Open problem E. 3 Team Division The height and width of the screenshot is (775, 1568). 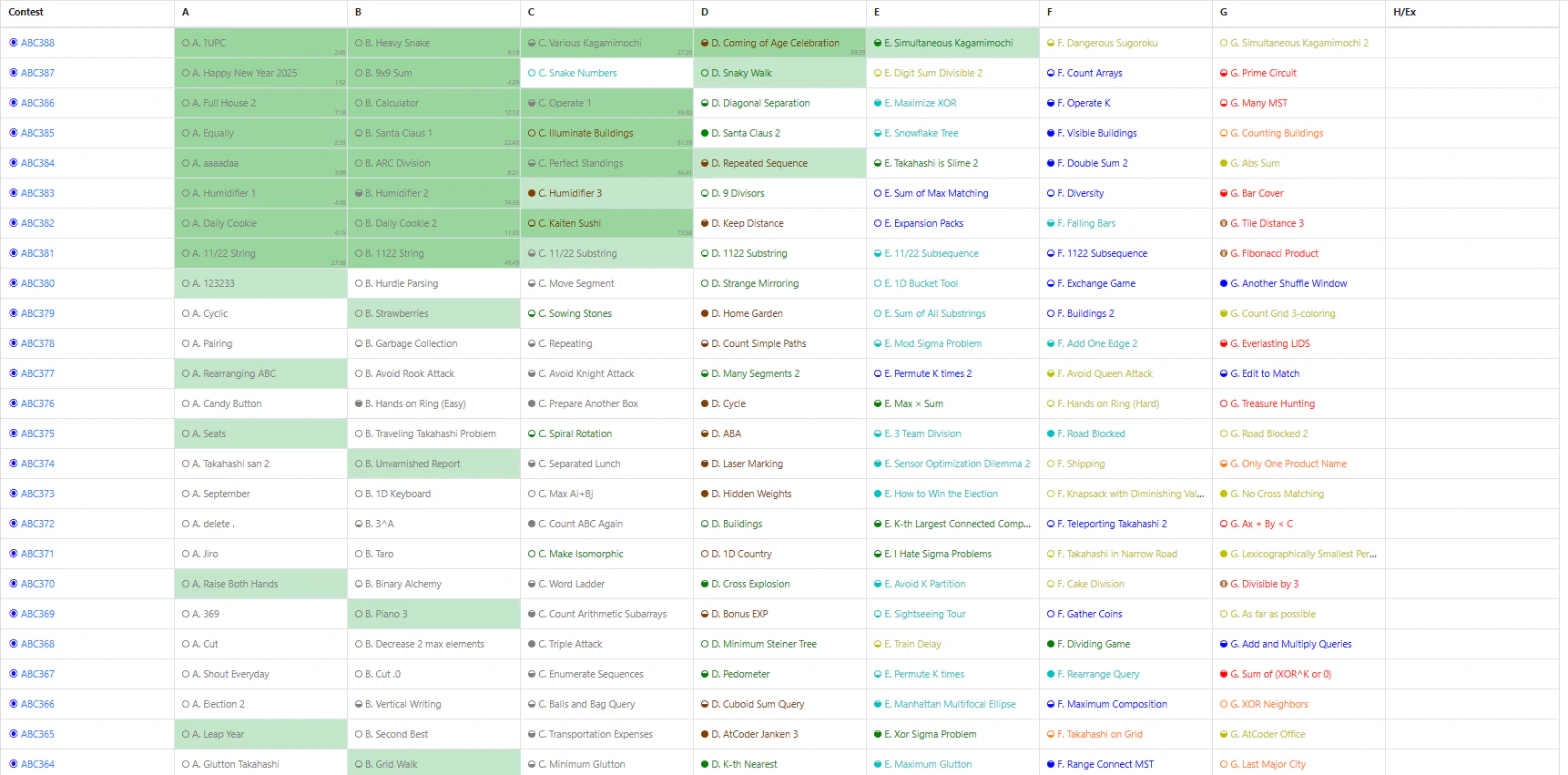click(922, 433)
